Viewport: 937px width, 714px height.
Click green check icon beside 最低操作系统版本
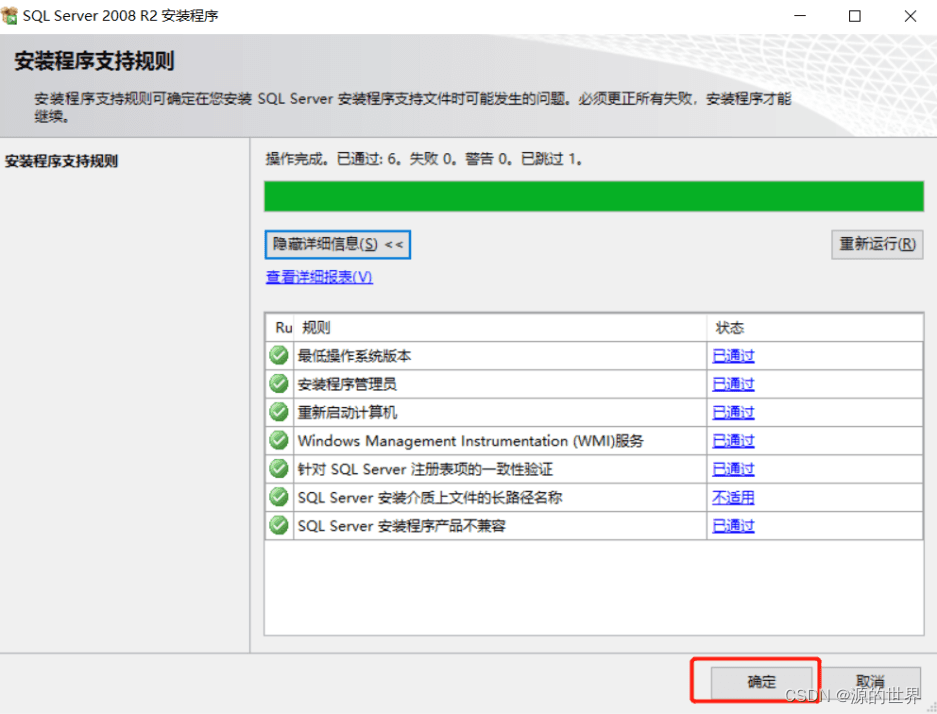pos(278,355)
